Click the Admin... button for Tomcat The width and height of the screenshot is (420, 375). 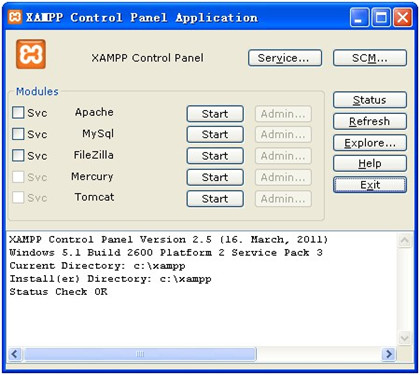[283, 199]
